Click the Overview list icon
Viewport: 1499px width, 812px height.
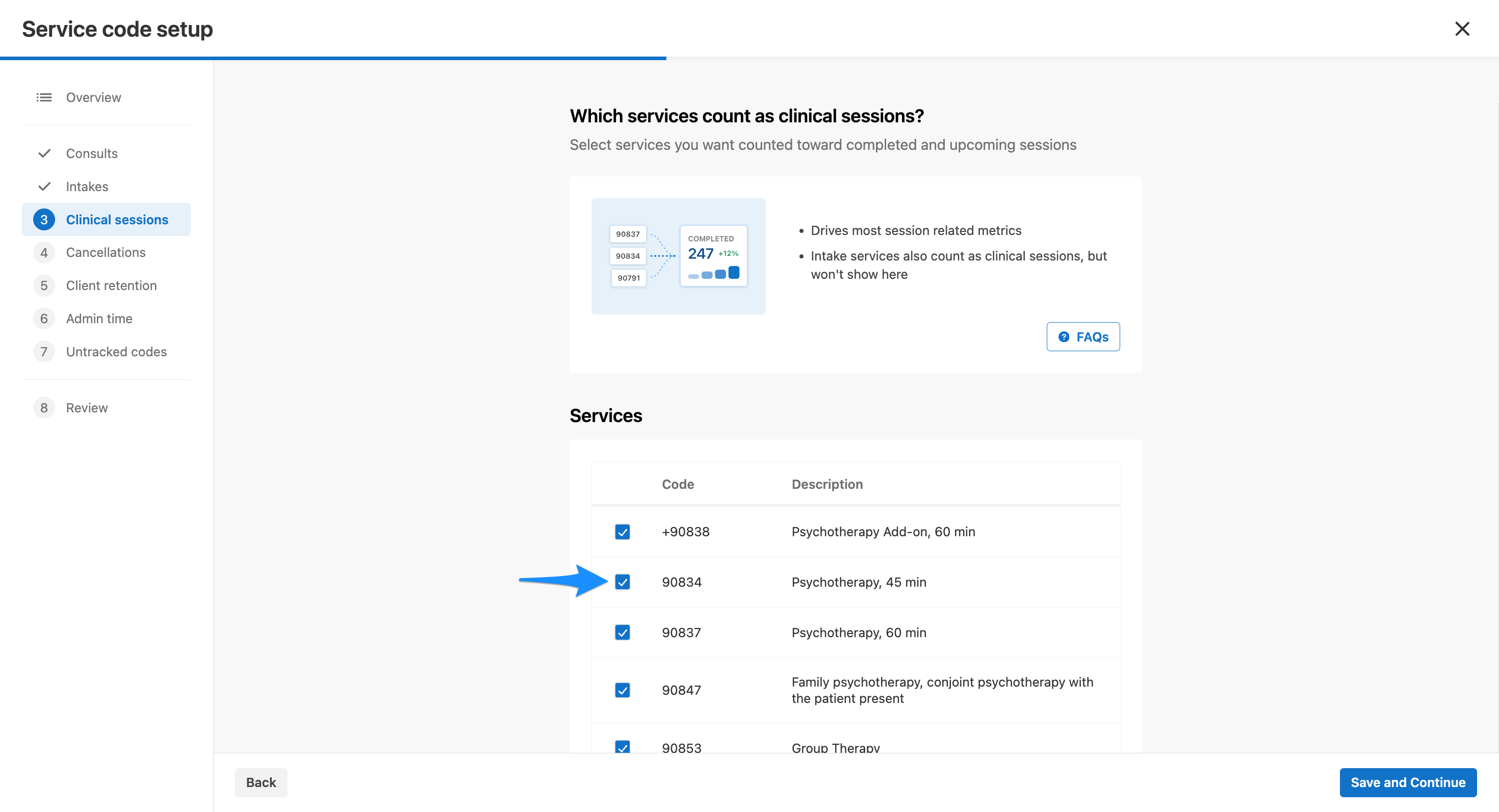pos(44,97)
